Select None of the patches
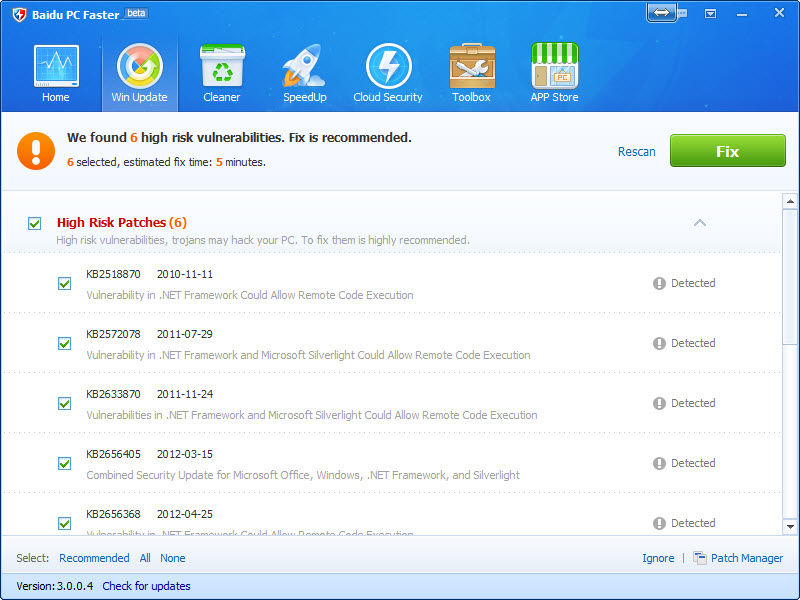 172,558
